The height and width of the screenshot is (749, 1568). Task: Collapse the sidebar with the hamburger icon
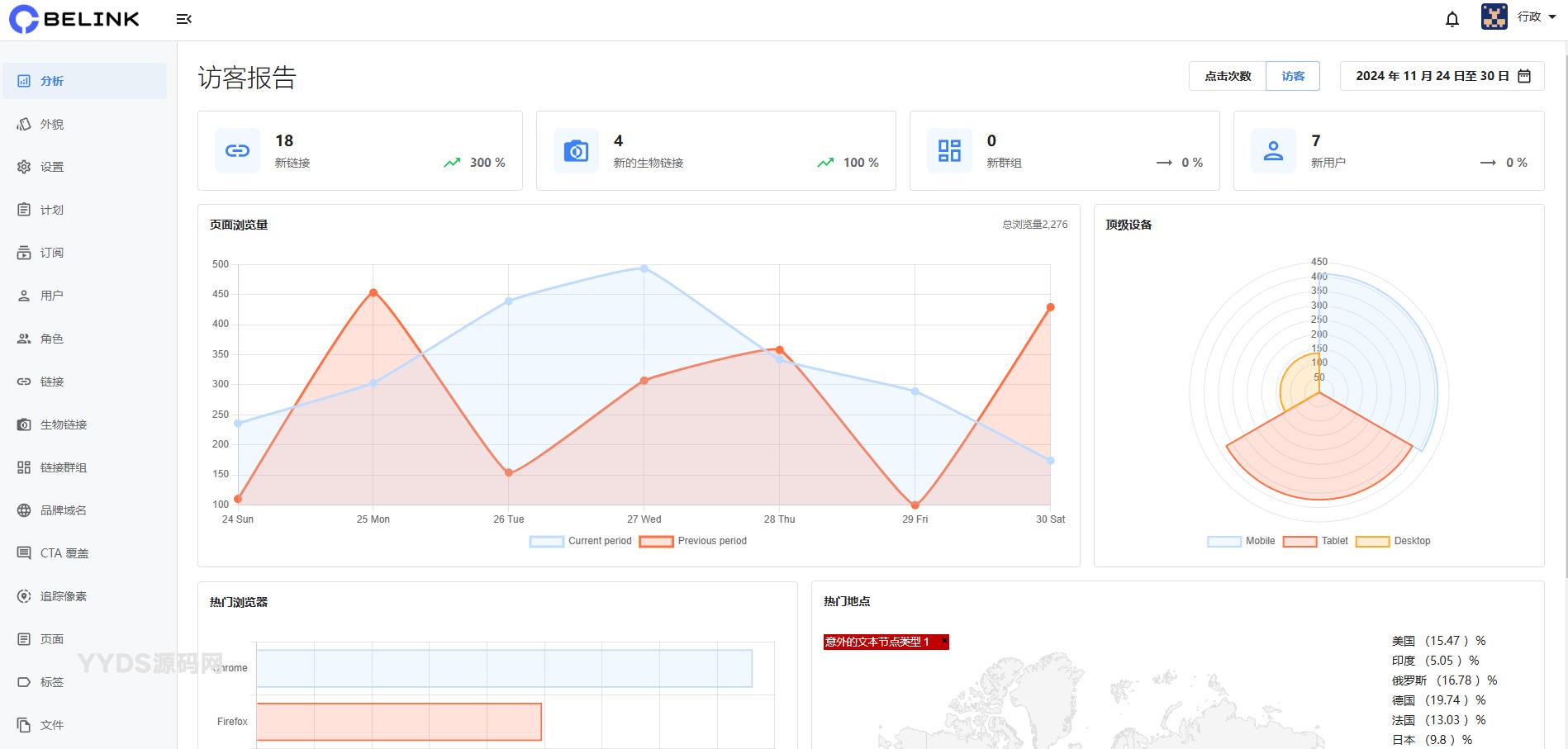click(x=183, y=19)
